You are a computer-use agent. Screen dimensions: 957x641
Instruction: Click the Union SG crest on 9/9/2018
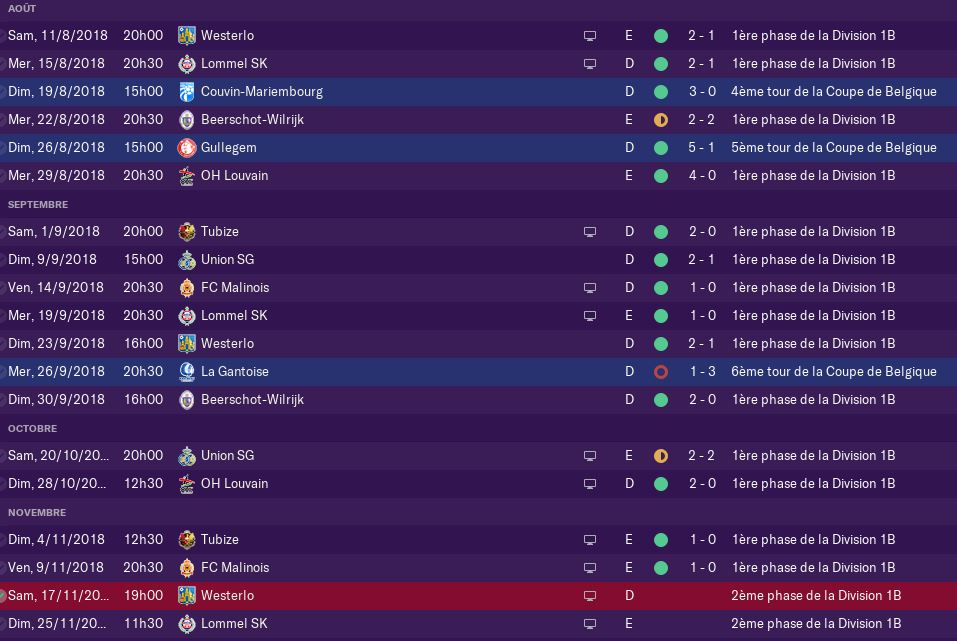(187, 260)
